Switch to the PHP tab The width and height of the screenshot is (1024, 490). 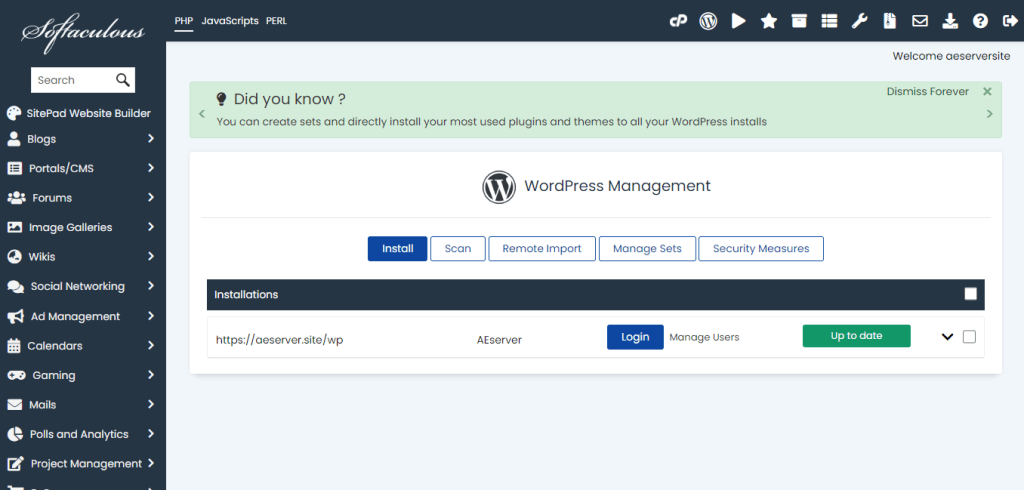(184, 21)
